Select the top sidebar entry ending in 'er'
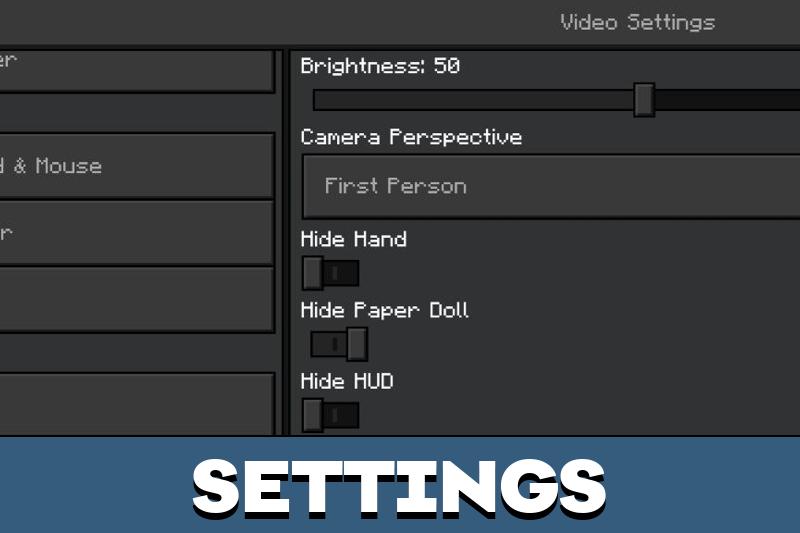 (136, 71)
